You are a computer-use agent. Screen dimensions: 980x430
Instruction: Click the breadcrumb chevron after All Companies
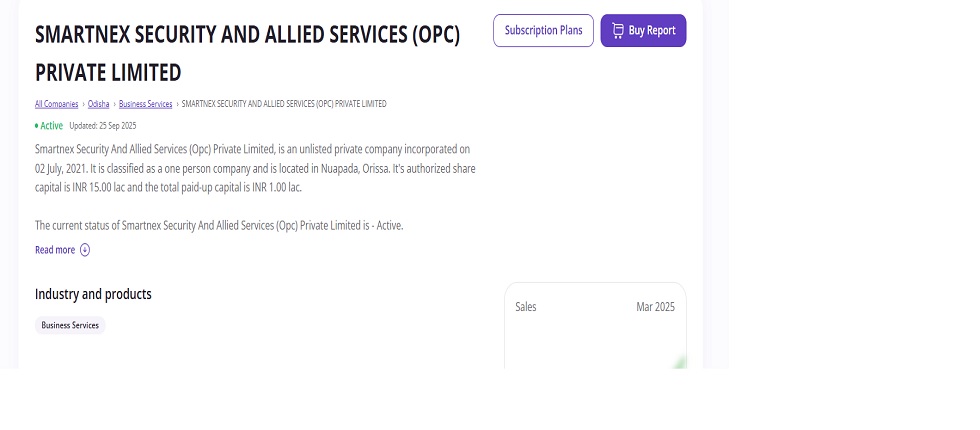click(x=83, y=104)
